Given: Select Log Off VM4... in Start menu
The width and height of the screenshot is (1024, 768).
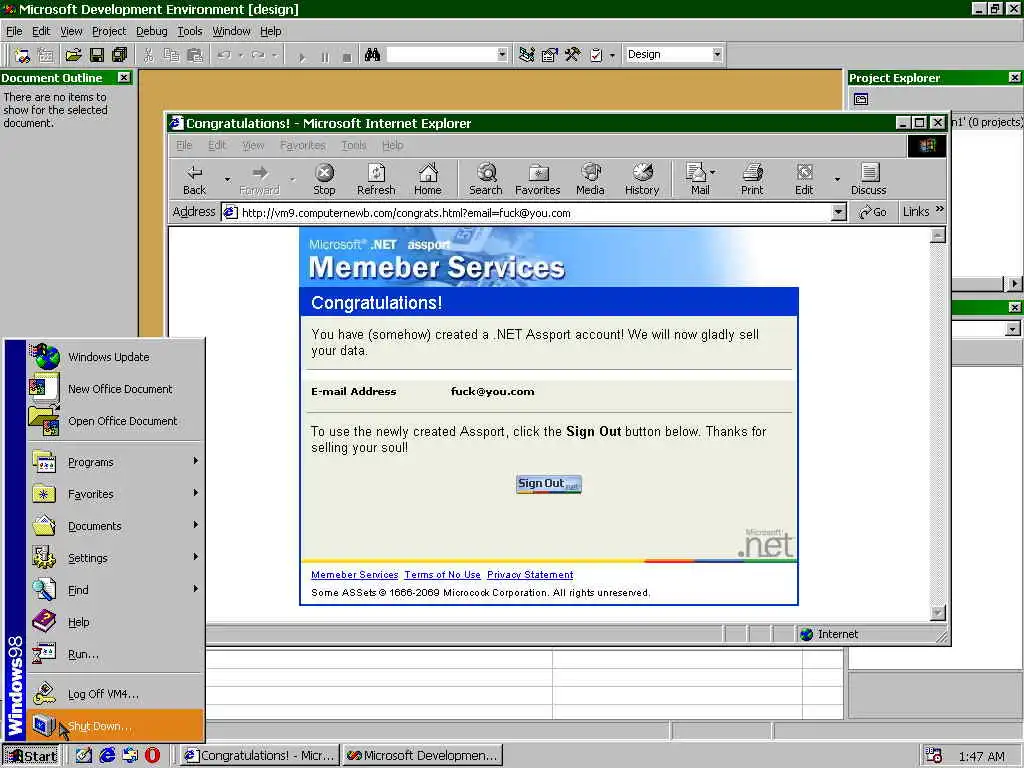Looking at the screenshot, I should point(114,694).
